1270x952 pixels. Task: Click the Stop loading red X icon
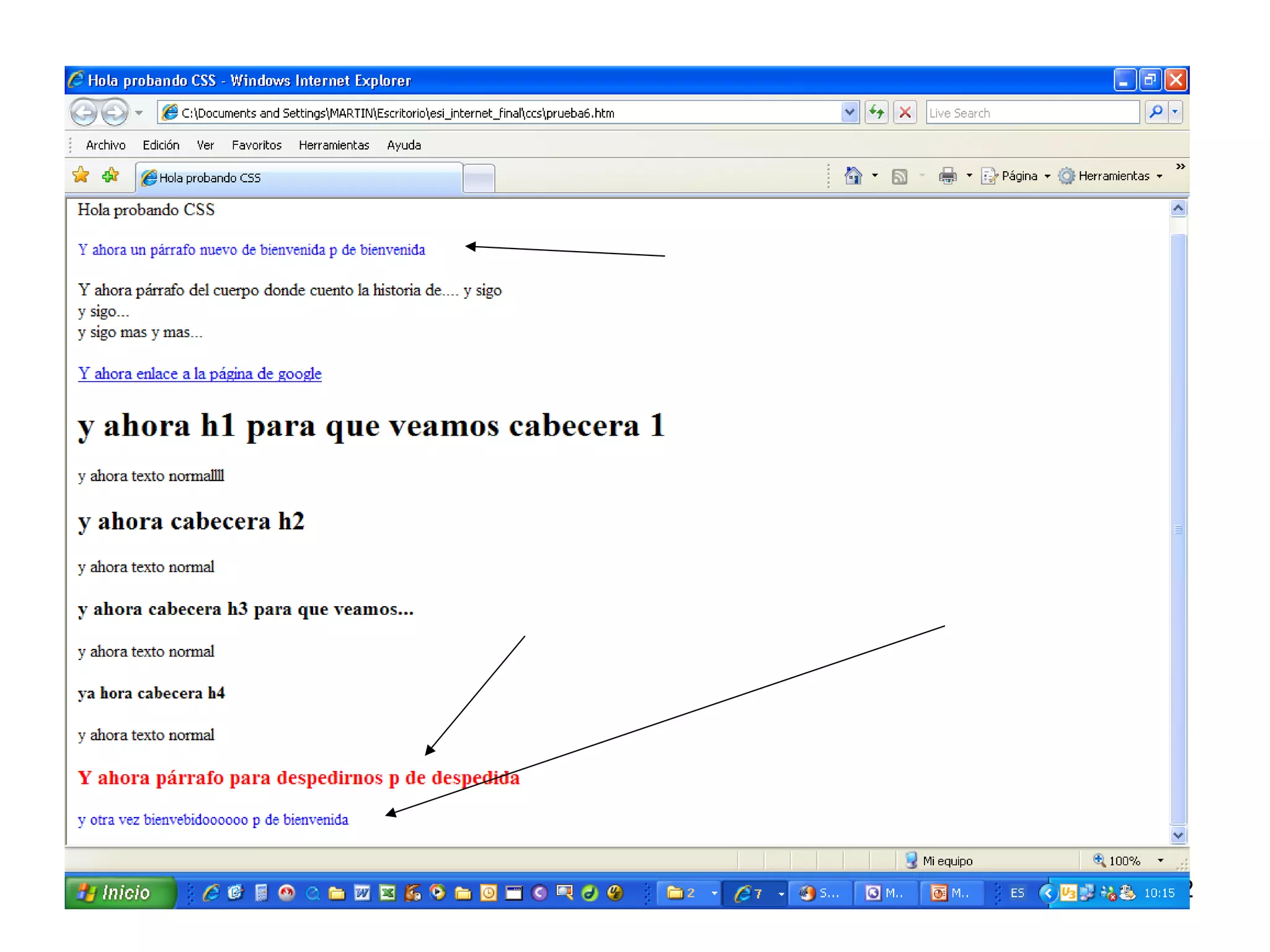pyautogui.click(x=905, y=112)
